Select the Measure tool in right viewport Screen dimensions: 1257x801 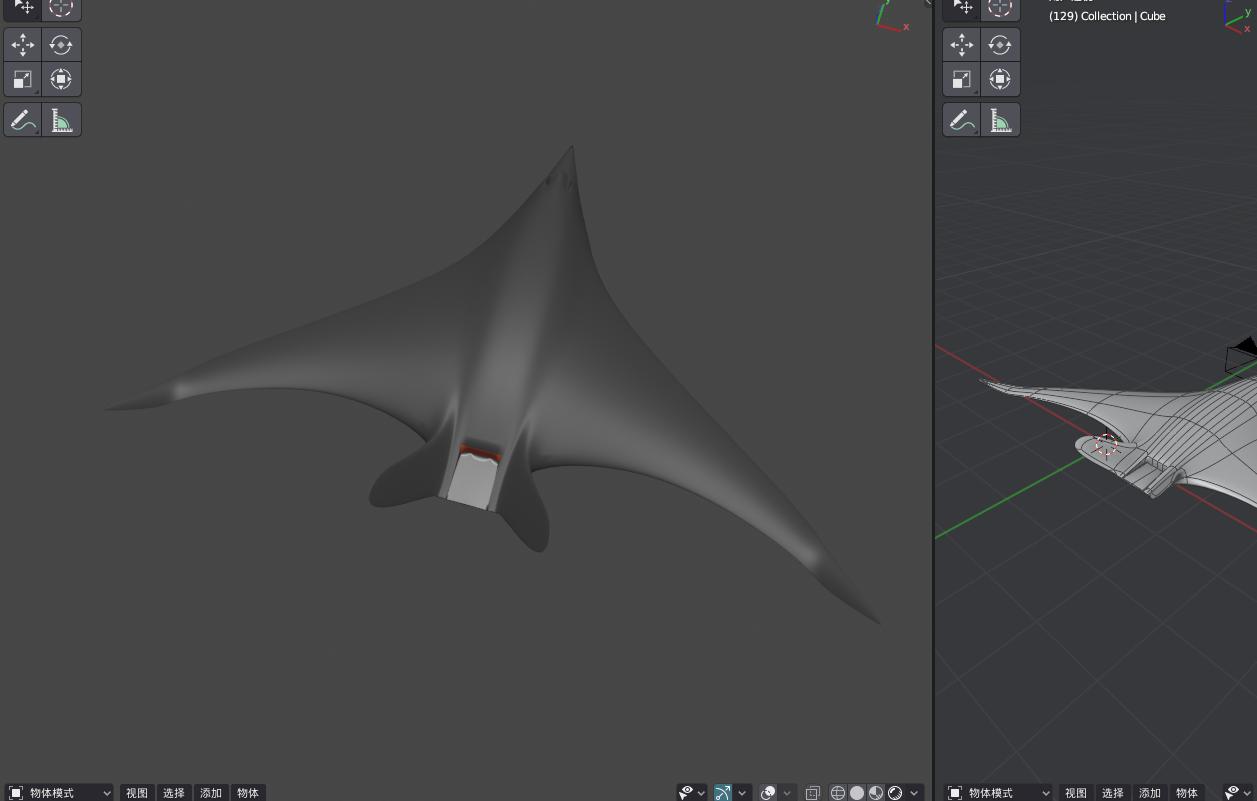click(999, 120)
